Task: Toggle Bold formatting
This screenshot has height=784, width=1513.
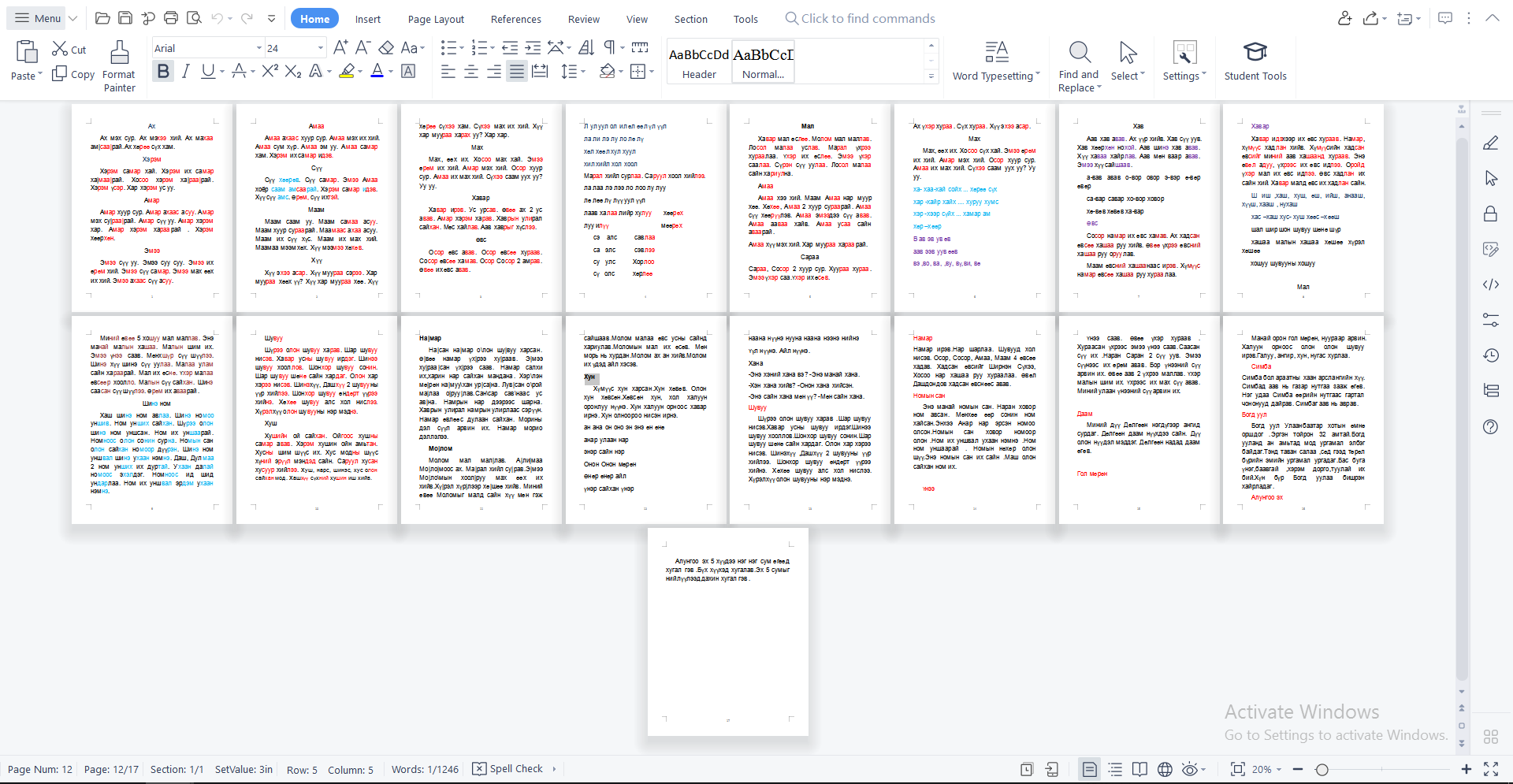Action: pyautogui.click(x=163, y=72)
